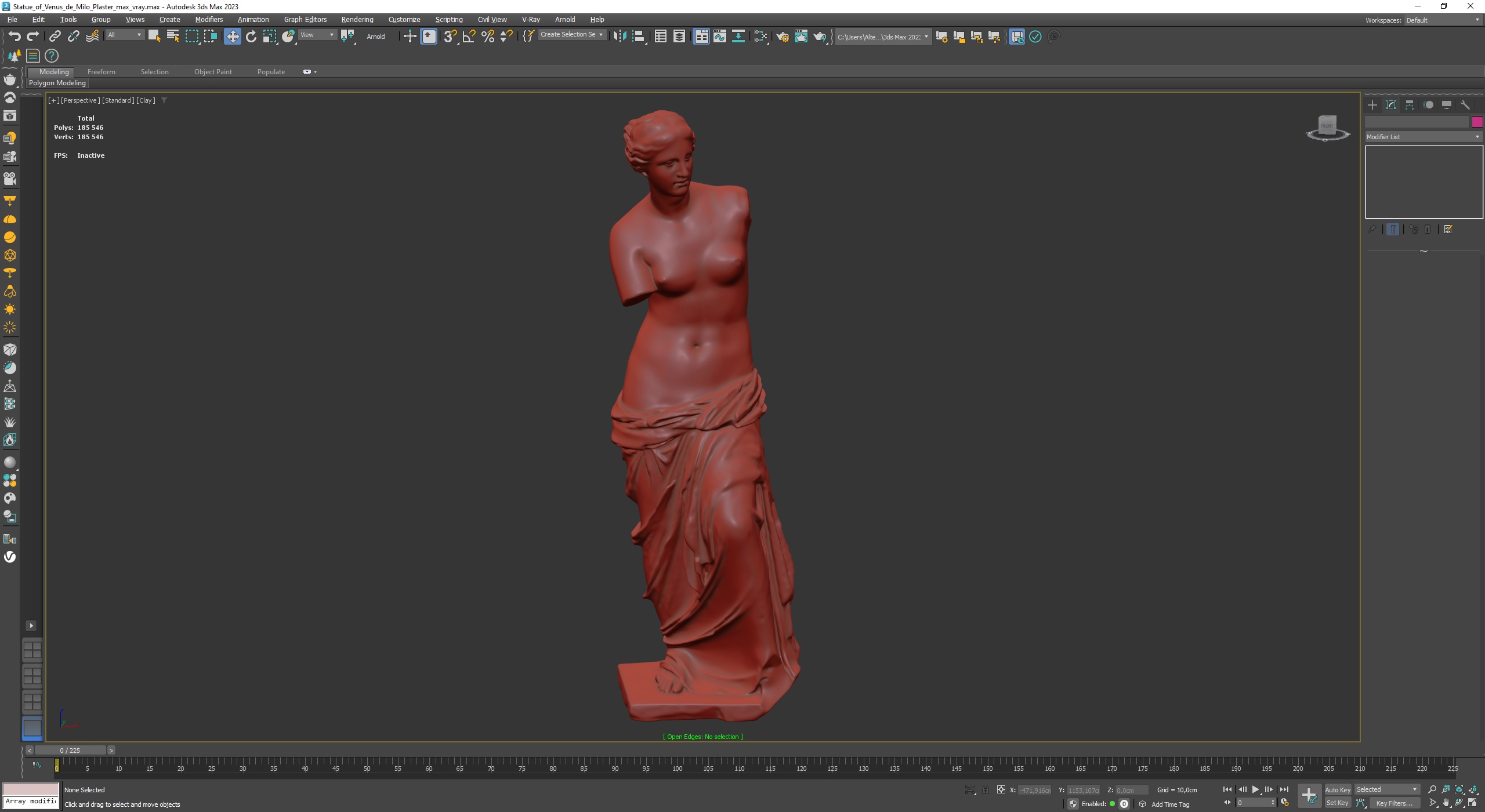Open the Utilities command panel
The width and height of the screenshot is (1485, 812).
pos(1465,105)
